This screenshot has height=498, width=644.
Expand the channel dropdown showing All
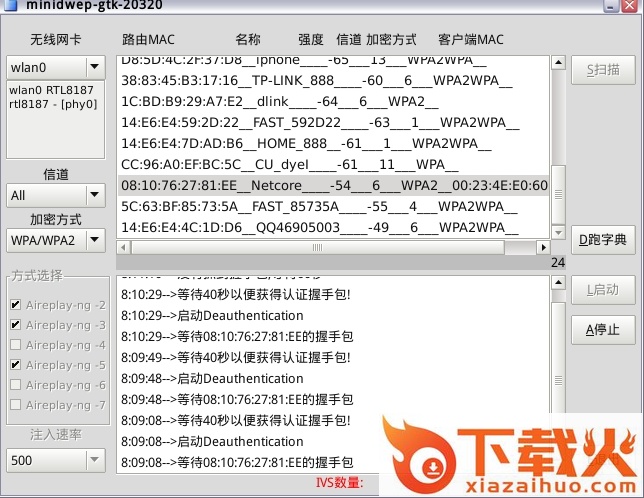click(56, 195)
